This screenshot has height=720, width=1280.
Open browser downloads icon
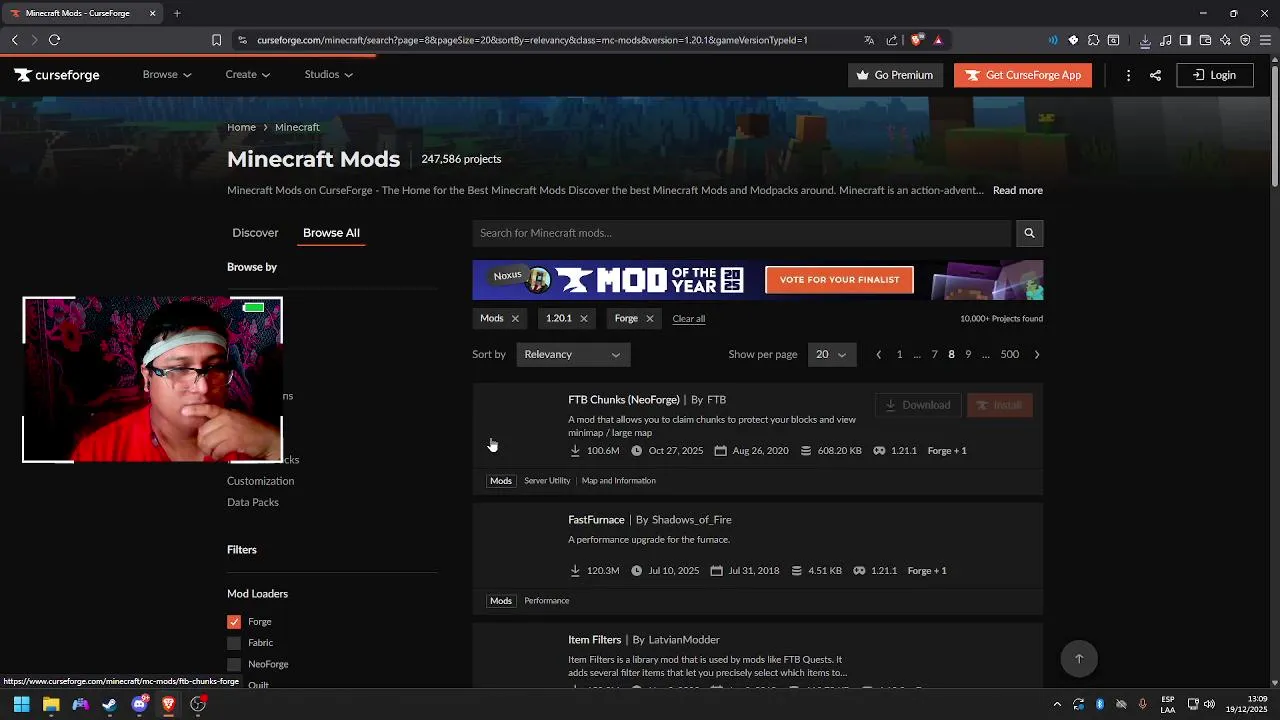[x=1145, y=40]
